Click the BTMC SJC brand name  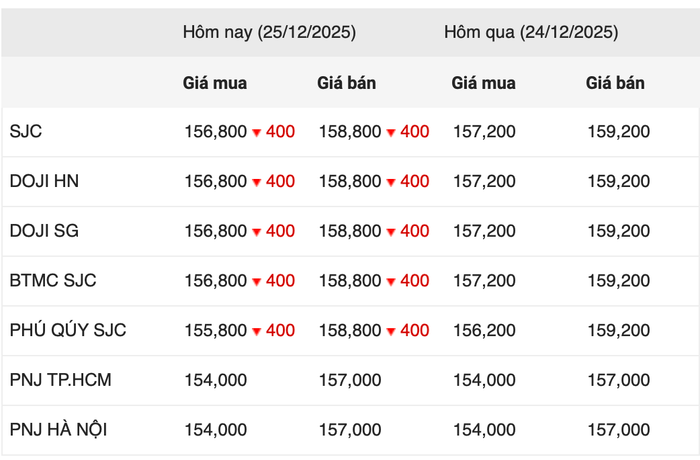[x=53, y=281]
